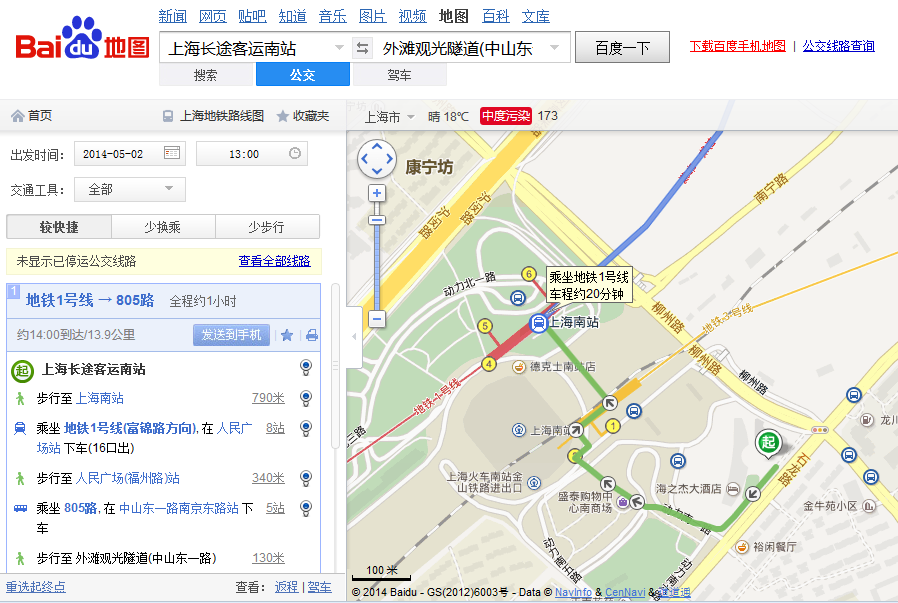Print the route with the printer icon

(x=312, y=335)
